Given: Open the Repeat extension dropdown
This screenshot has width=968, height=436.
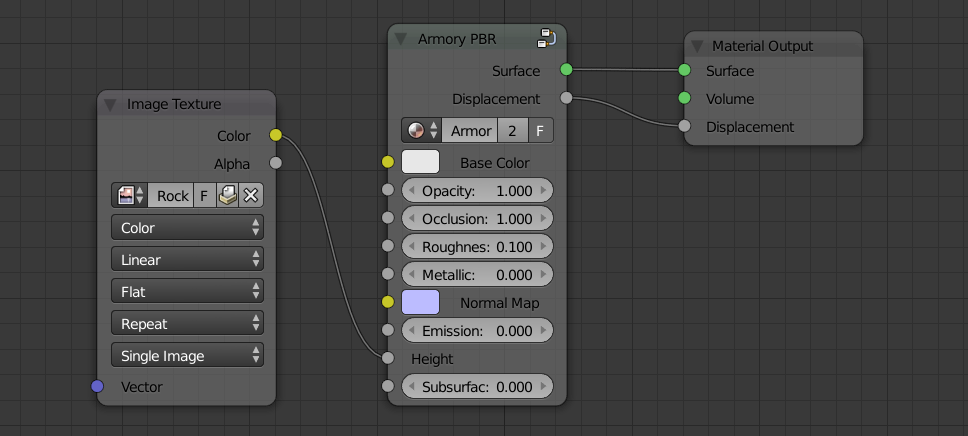Looking at the screenshot, I should point(188,324).
